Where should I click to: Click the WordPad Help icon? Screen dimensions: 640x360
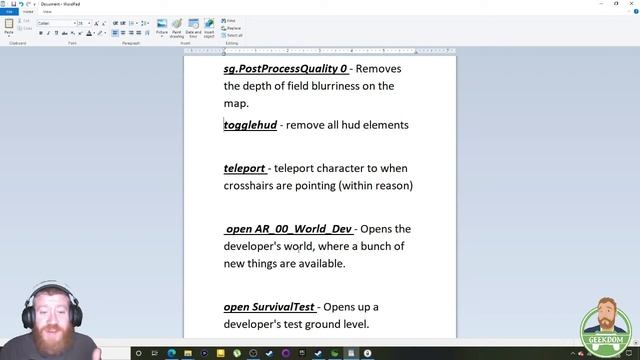point(636,11)
